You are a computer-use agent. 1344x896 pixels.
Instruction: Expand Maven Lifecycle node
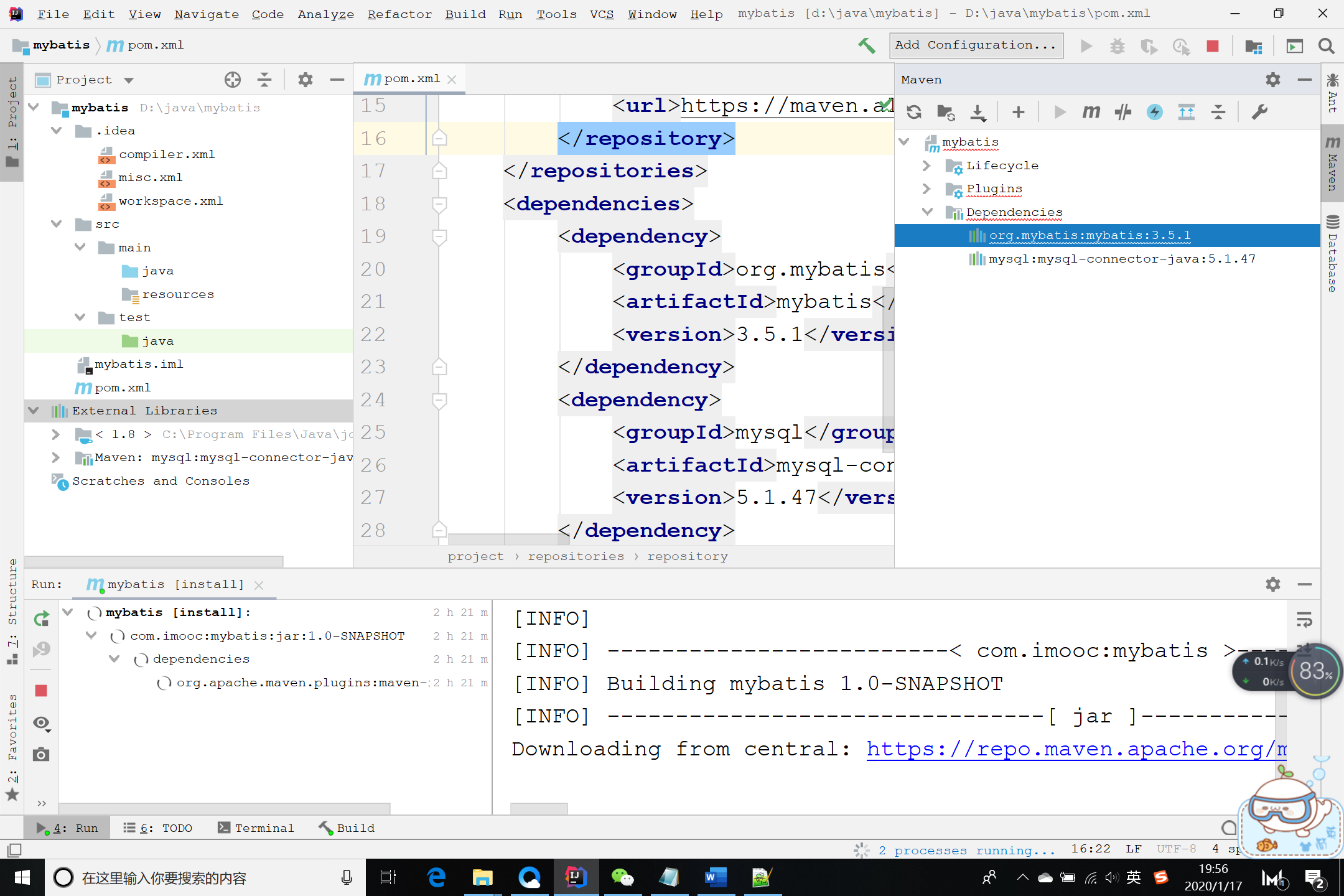tap(926, 166)
